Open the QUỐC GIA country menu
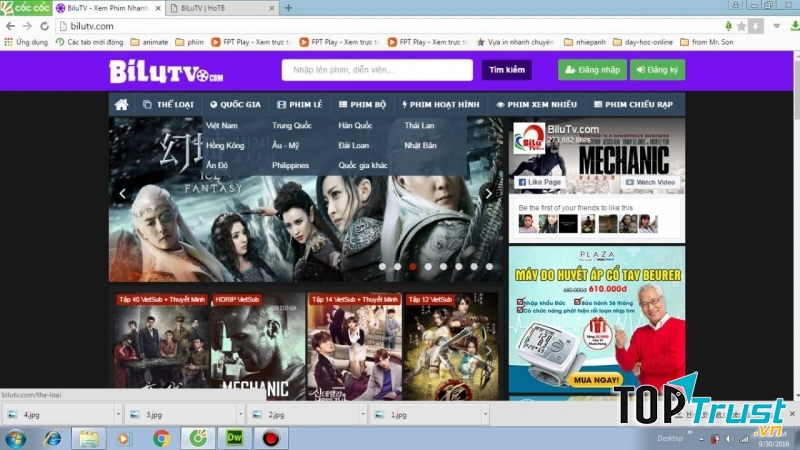The height and width of the screenshot is (450, 800). [236, 105]
